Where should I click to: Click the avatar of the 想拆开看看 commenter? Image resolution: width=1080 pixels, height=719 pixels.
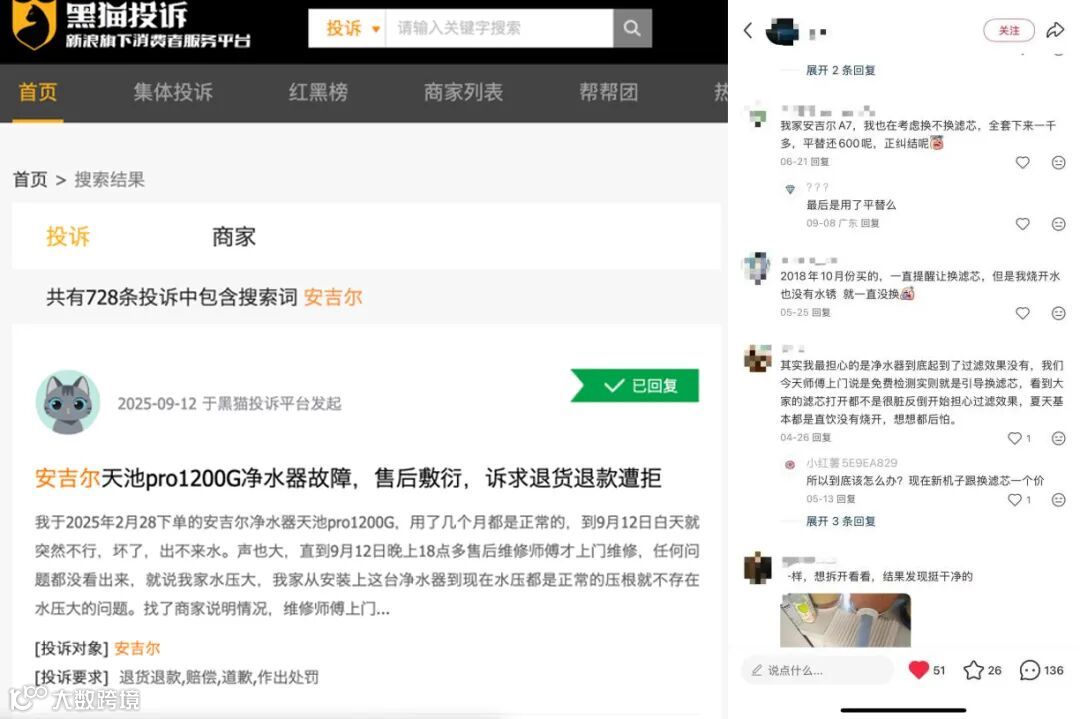coord(758,568)
